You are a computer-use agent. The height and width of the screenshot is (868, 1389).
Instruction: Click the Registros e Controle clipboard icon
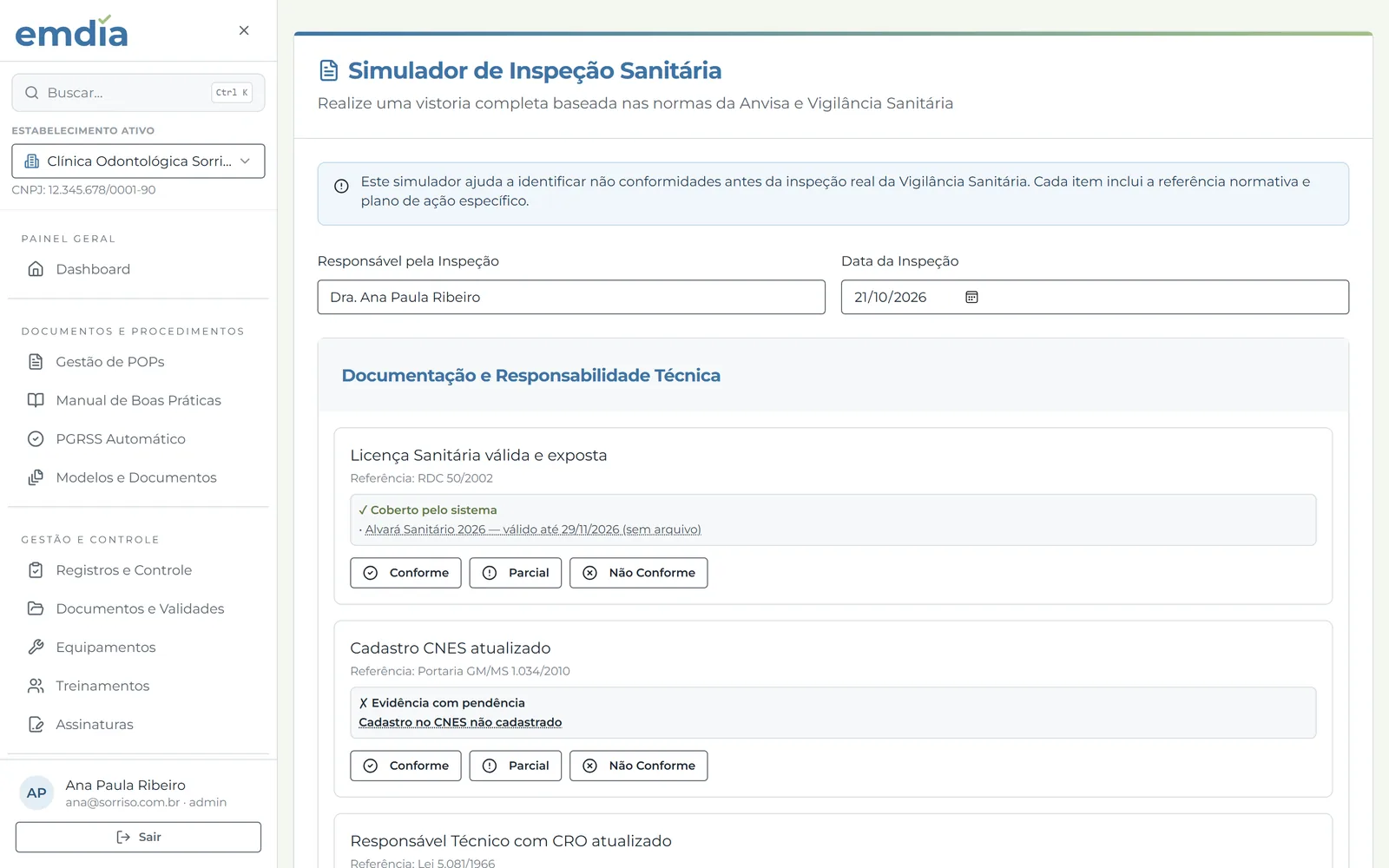pos(36,570)
